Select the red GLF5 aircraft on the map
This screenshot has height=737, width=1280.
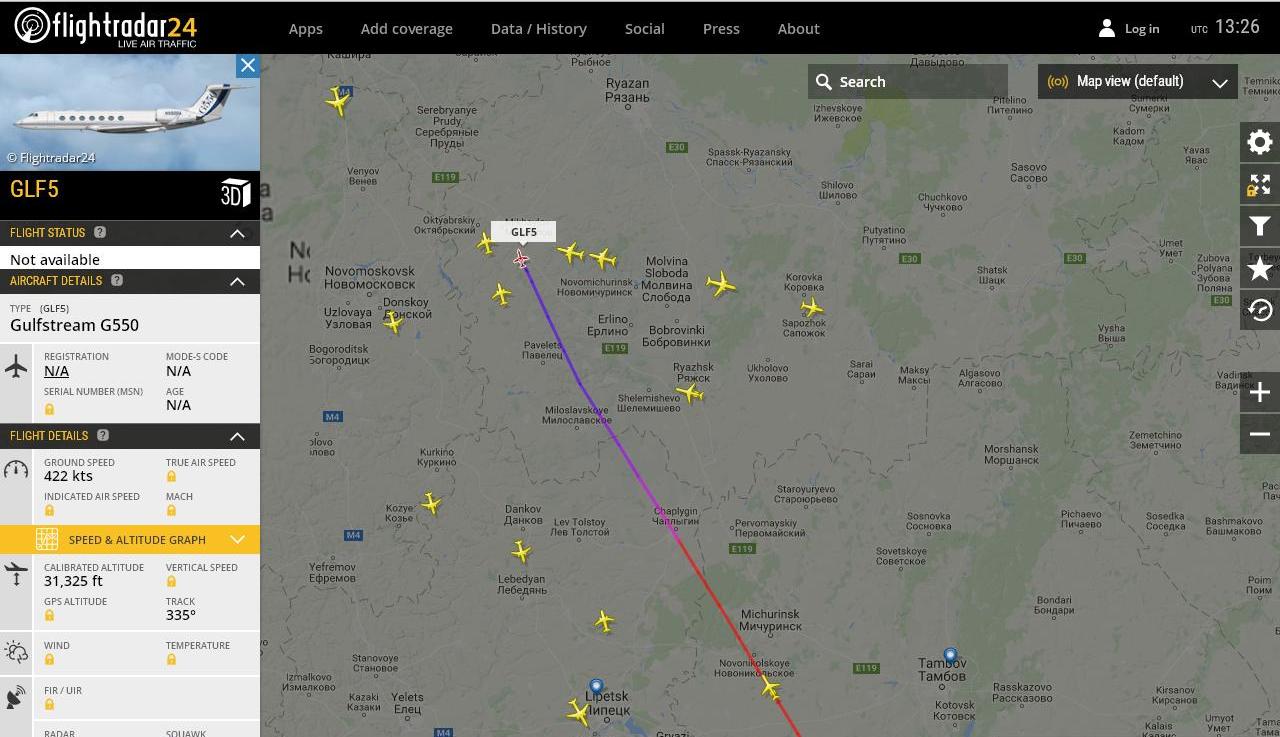tap(521, 260)
